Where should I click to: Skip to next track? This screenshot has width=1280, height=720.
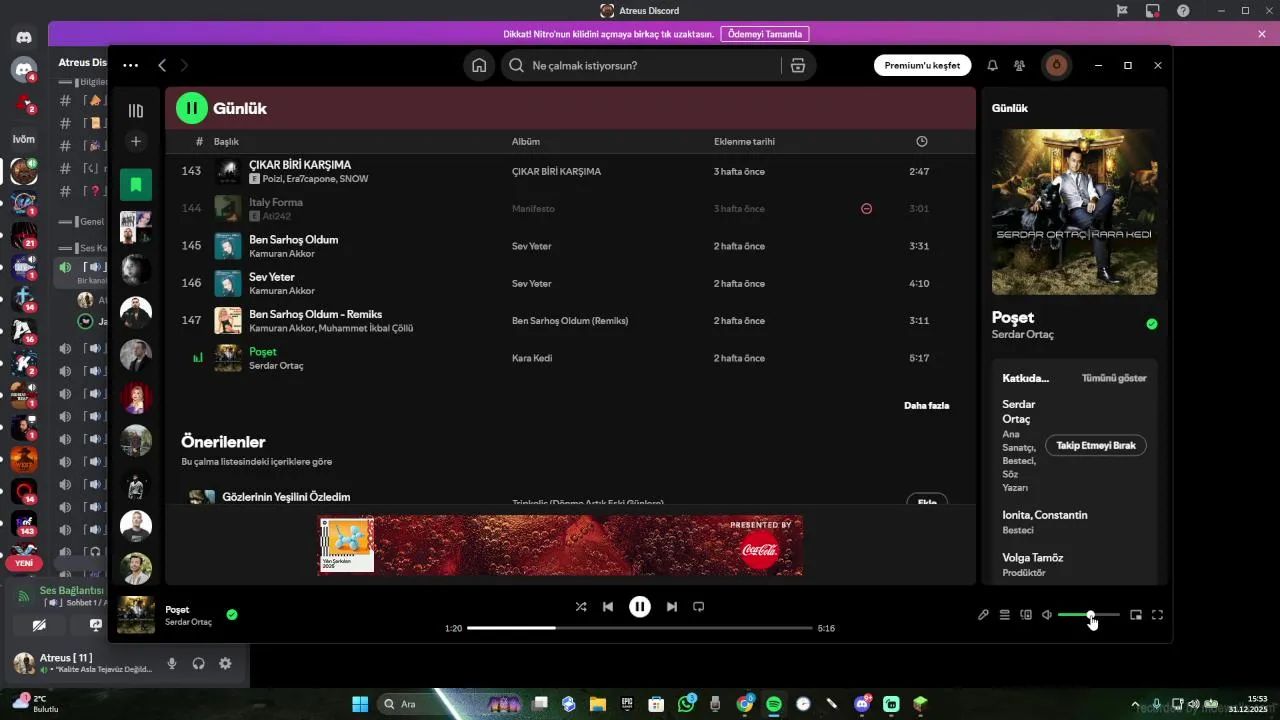tap(672, 606)
